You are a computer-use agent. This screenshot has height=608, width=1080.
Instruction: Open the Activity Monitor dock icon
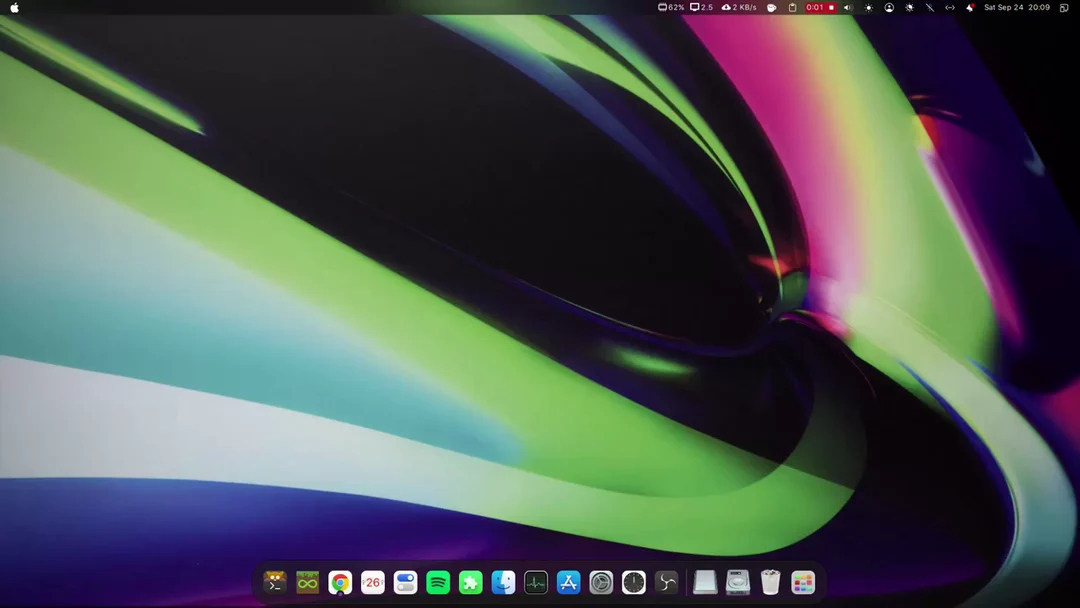[x=535, y=582]
